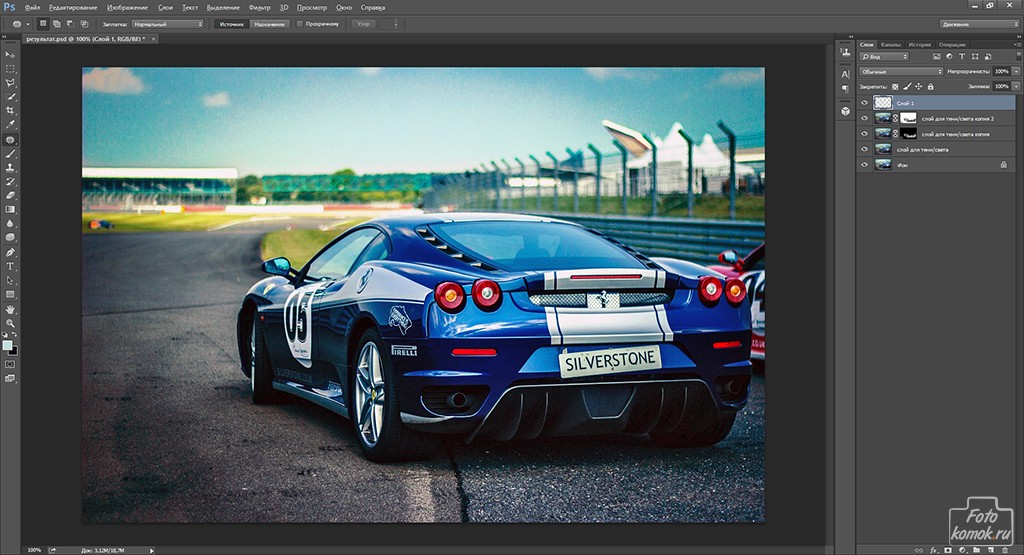Select the Move tool
1024x555 pixels.
pyautogui.click(x=10, y=55)
